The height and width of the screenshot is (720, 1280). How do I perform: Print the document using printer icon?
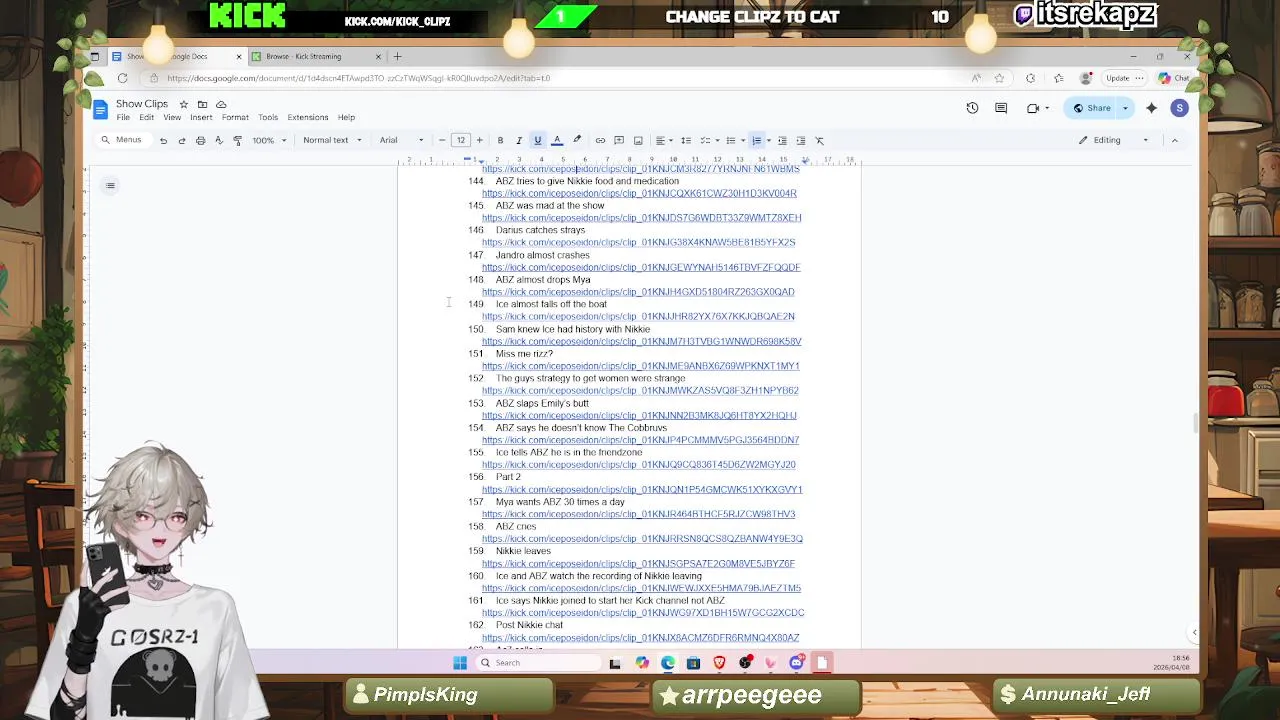coord(200,140)
